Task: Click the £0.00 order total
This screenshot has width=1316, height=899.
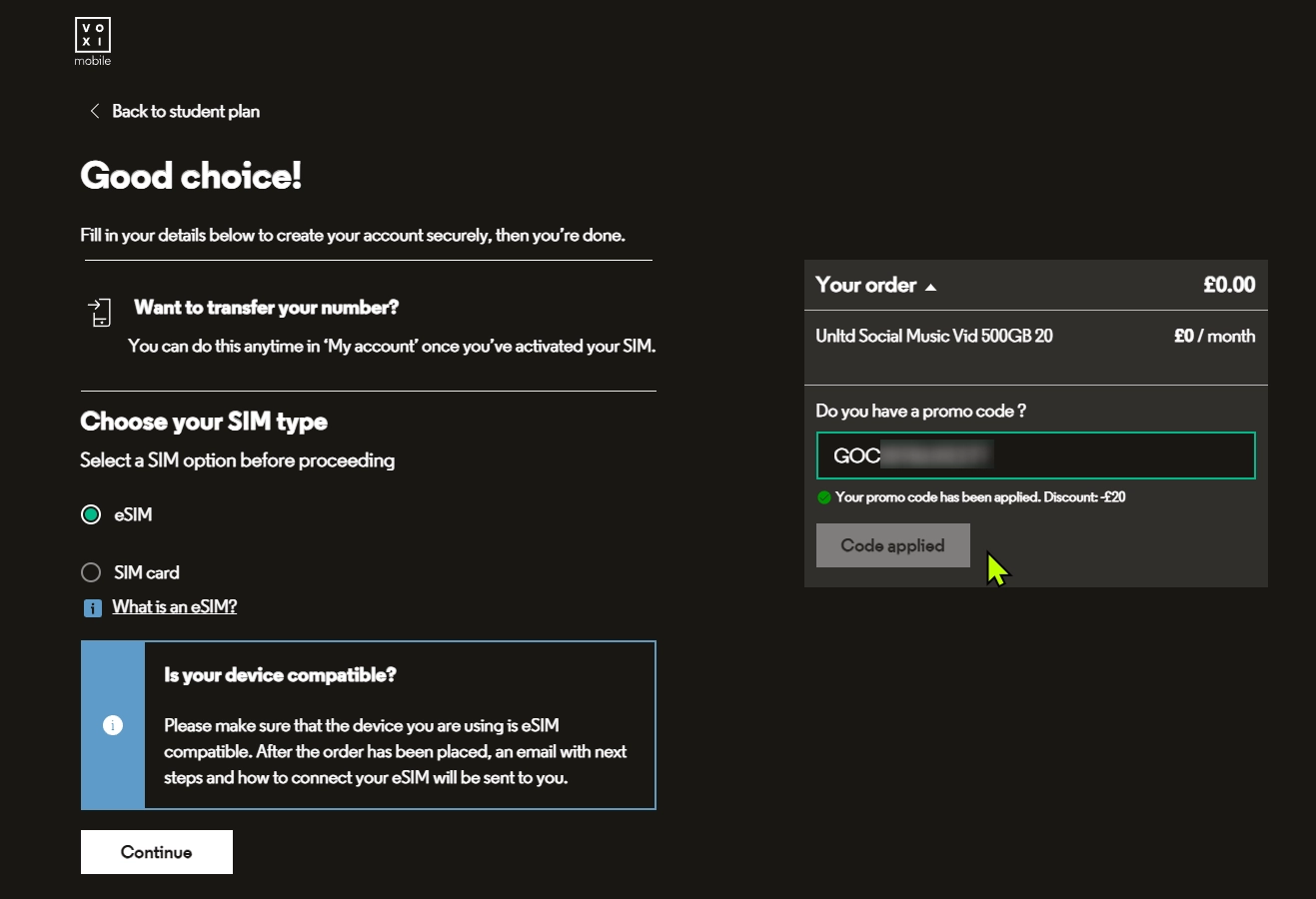Action: tap(1229, 285)
